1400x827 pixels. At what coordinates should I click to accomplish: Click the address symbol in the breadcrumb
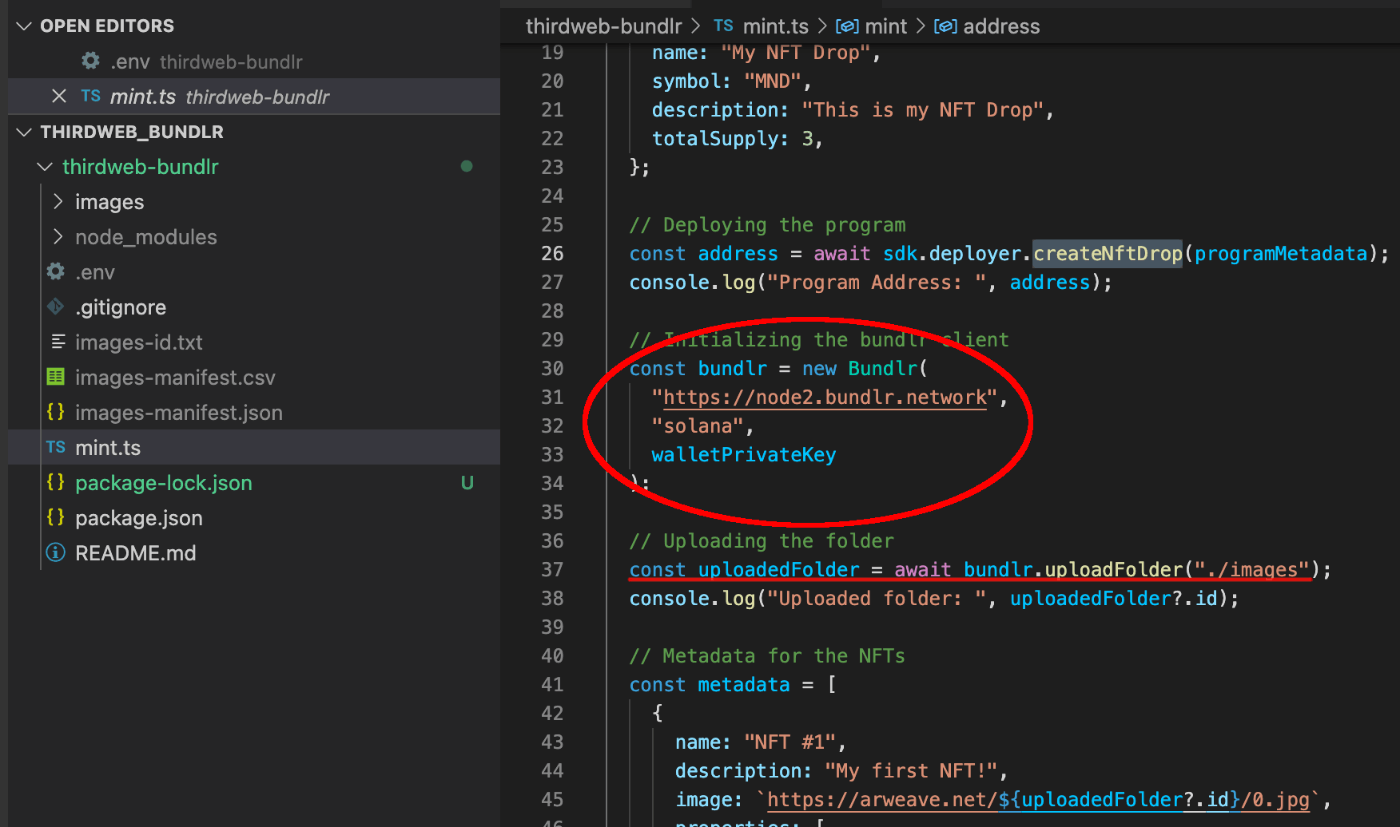1000,27
